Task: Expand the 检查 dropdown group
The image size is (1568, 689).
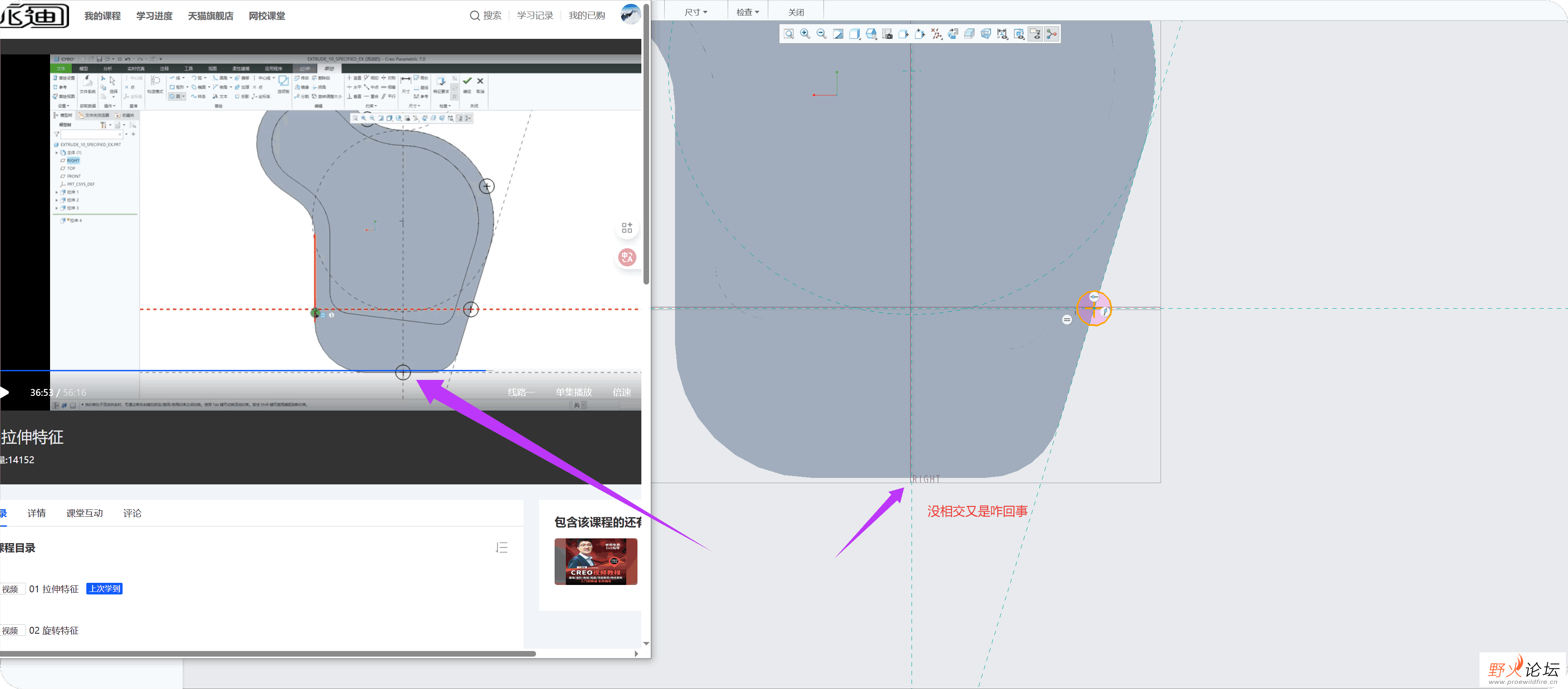Action: click(748, 12)
